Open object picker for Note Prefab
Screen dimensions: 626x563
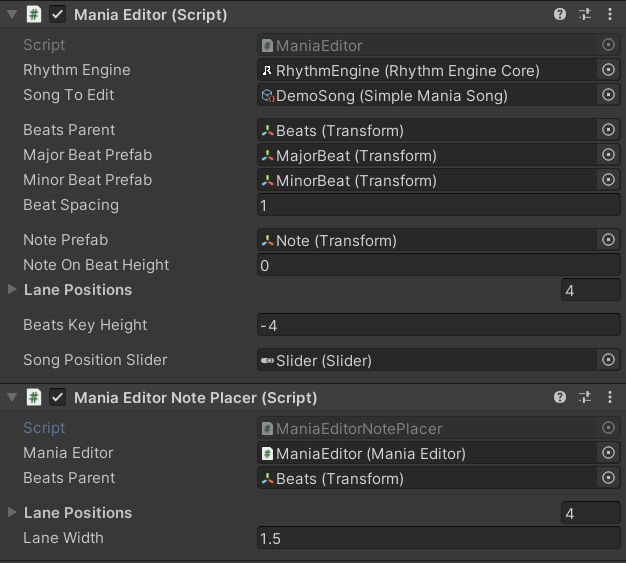[x=608, y=240]
